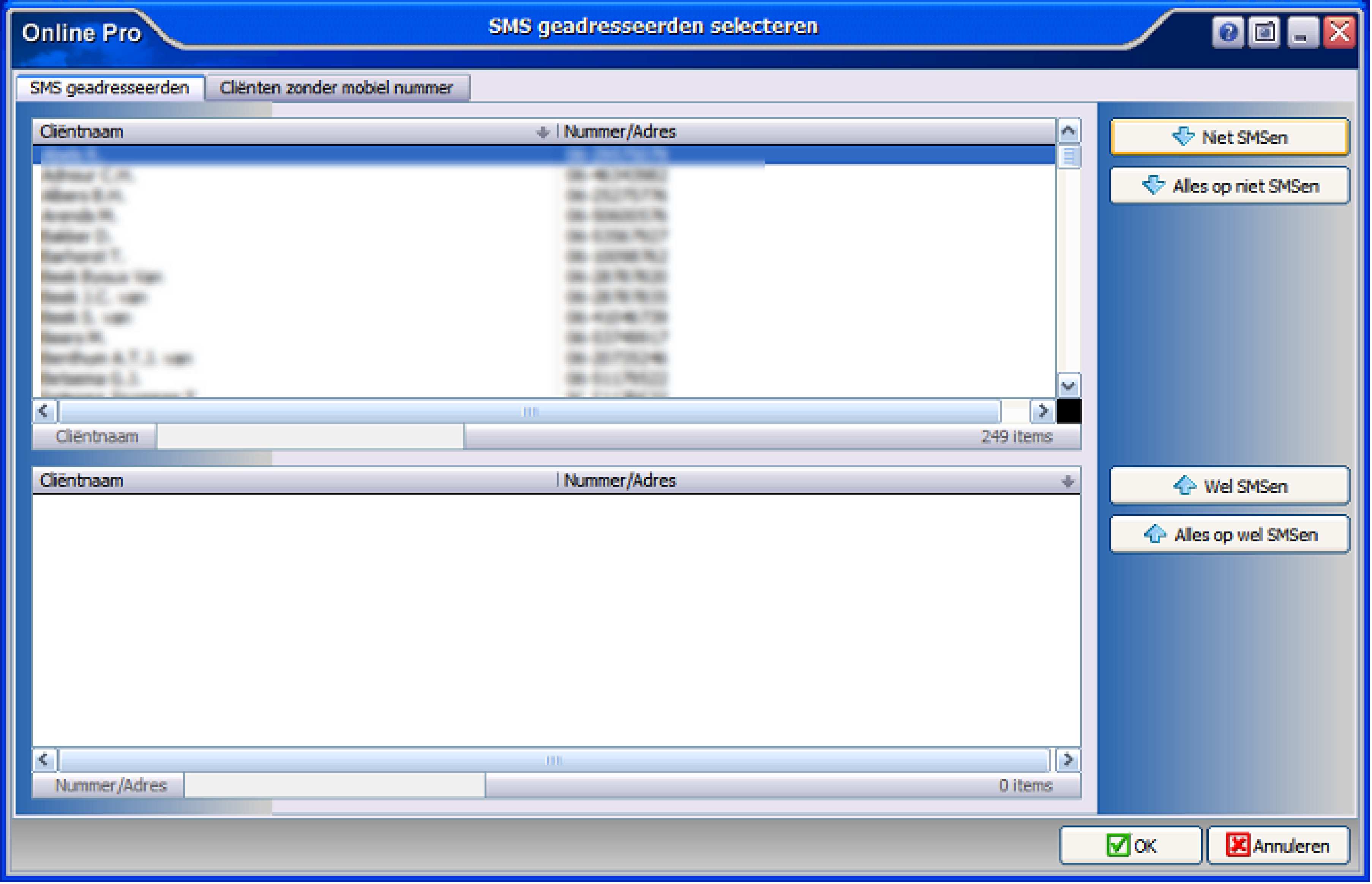Viewport: 1372px width, 884px height.
Task: Click the 249 items count label
Action: (1016, 437)
